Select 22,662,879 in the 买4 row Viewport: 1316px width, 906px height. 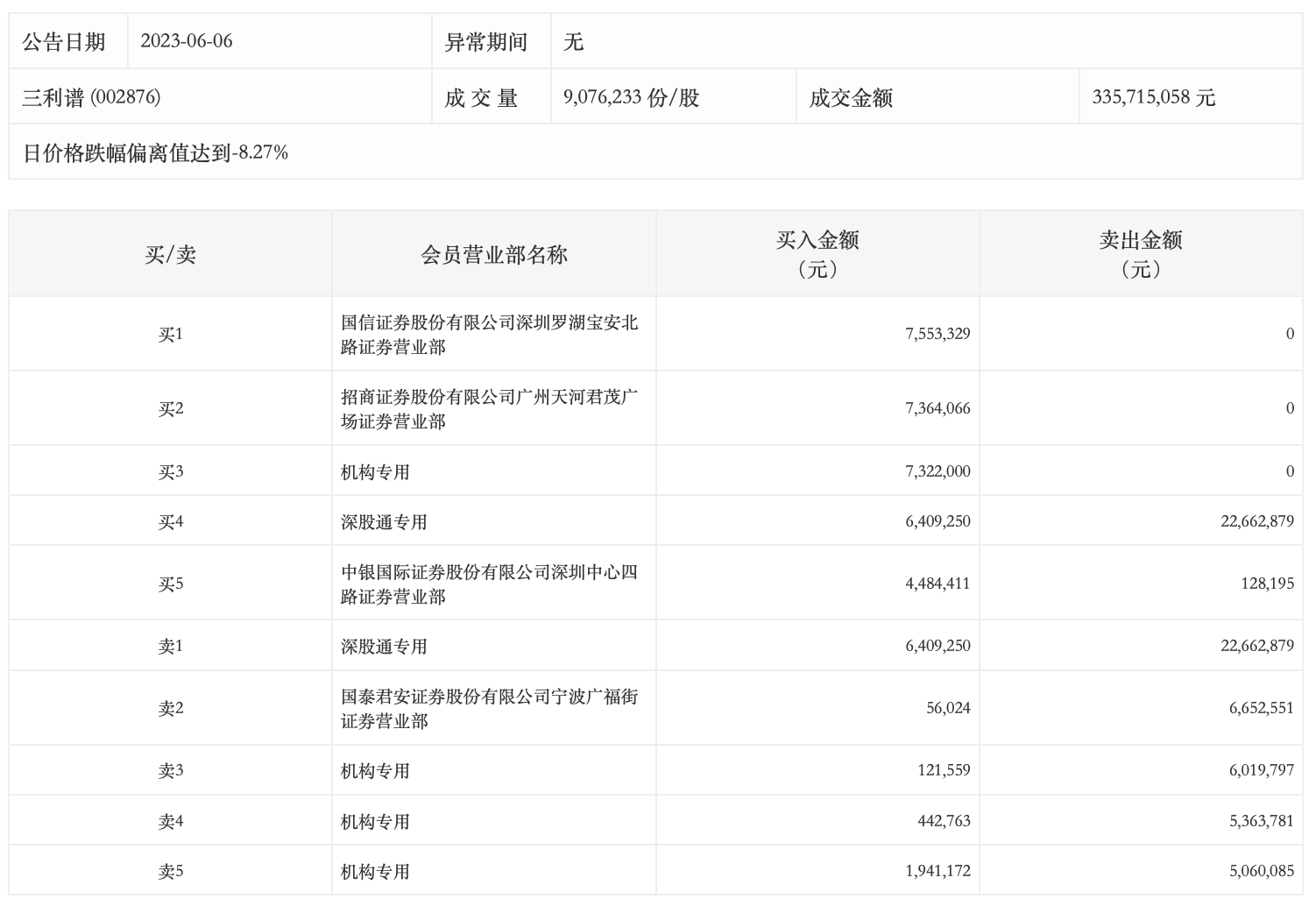coord(1257,521)
